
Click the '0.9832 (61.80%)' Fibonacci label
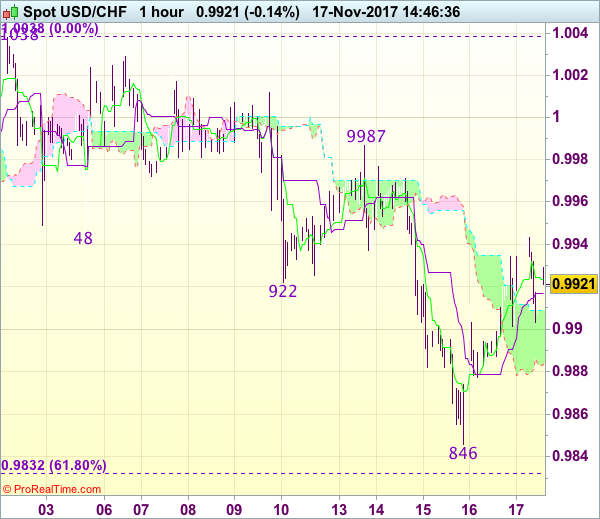(x=54, y=465)
